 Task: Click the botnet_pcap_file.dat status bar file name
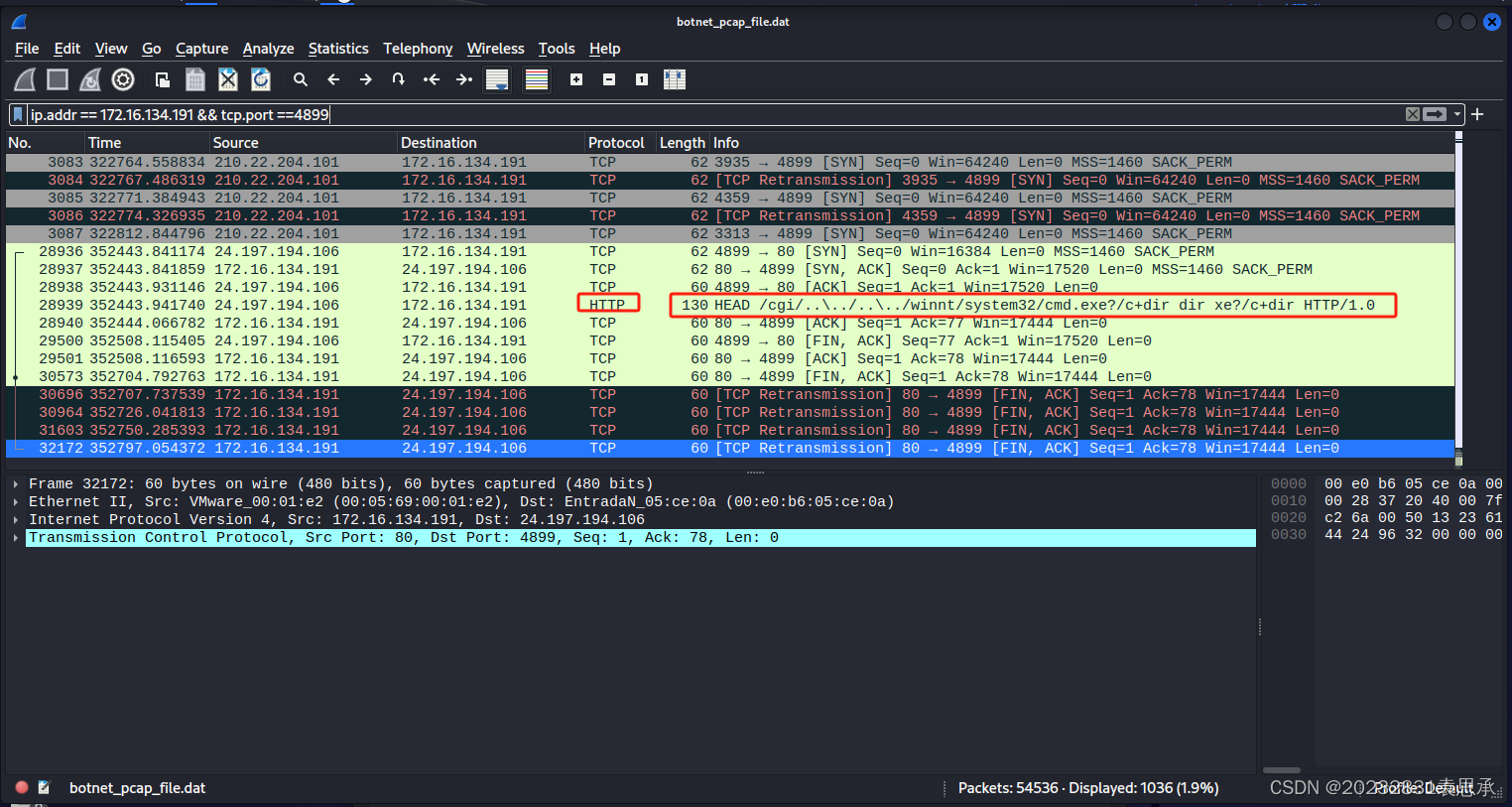coord(137,788)
